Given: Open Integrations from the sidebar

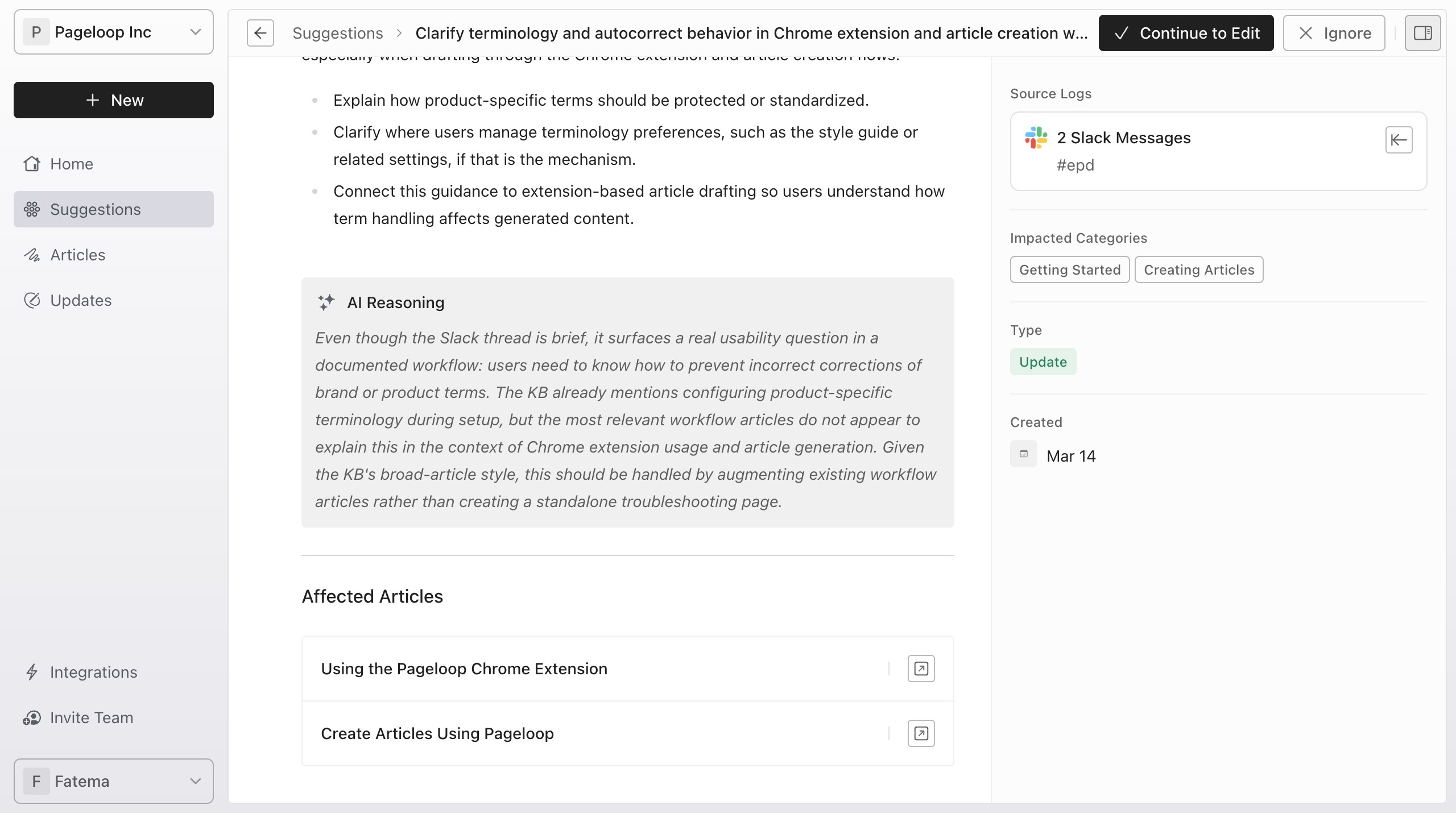Looking at the screenshot, I should pyautogui.click(x=114, y=672).
